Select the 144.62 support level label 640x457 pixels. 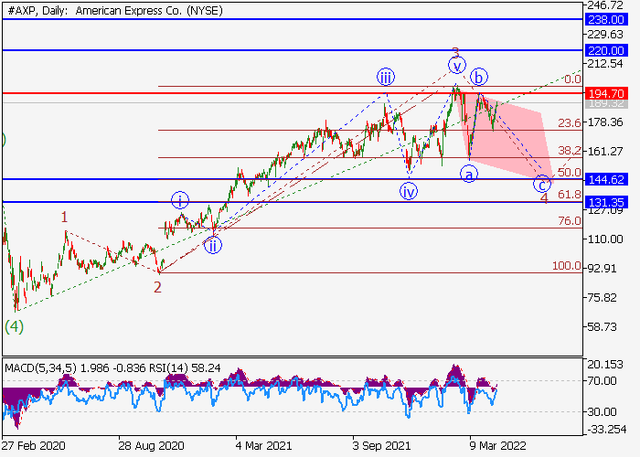[610, 180]
